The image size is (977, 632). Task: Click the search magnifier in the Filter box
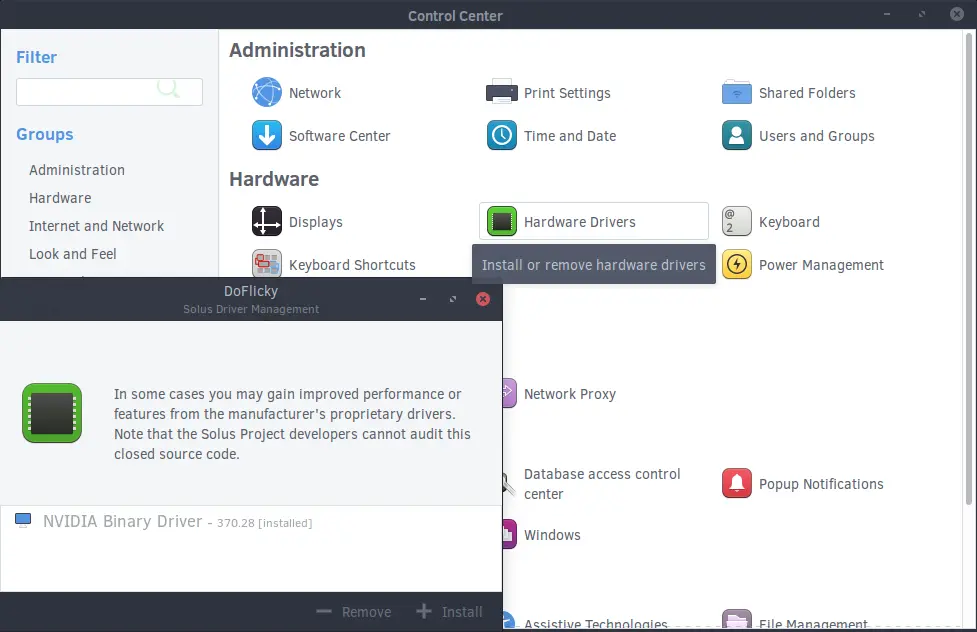point(168,89)
